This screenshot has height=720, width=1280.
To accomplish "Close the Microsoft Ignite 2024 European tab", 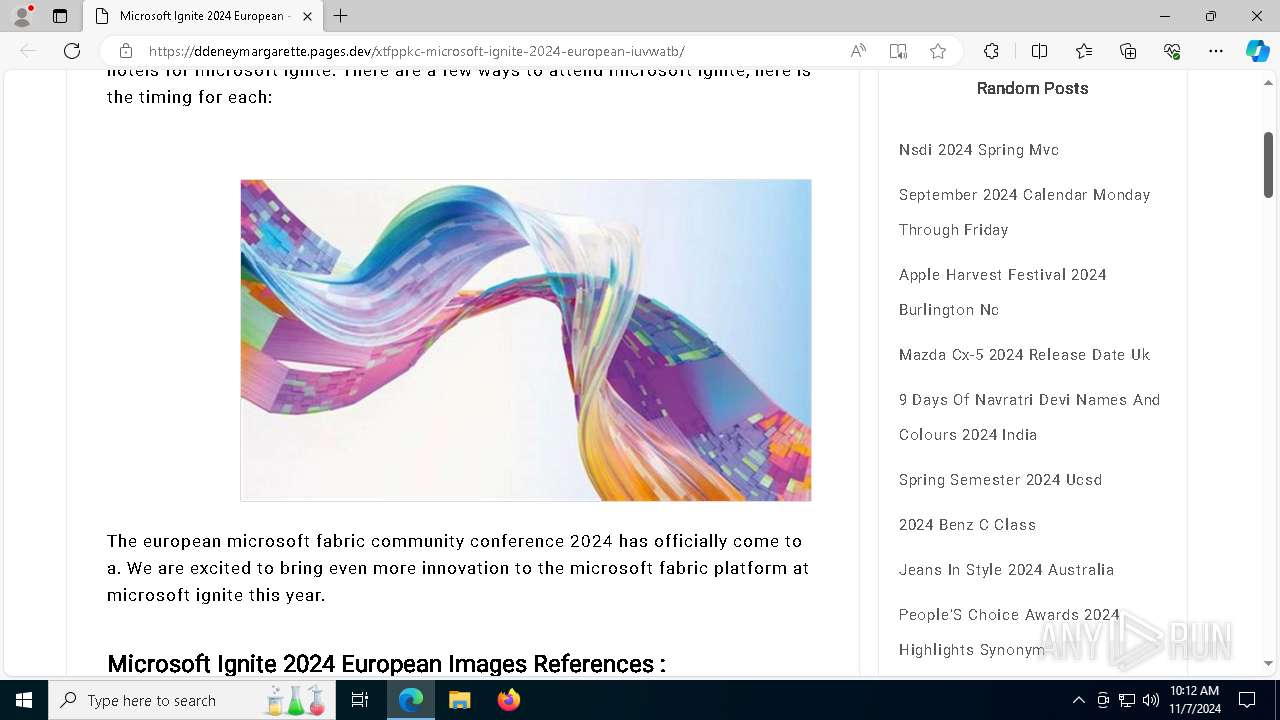I will (x=307, y=16).
